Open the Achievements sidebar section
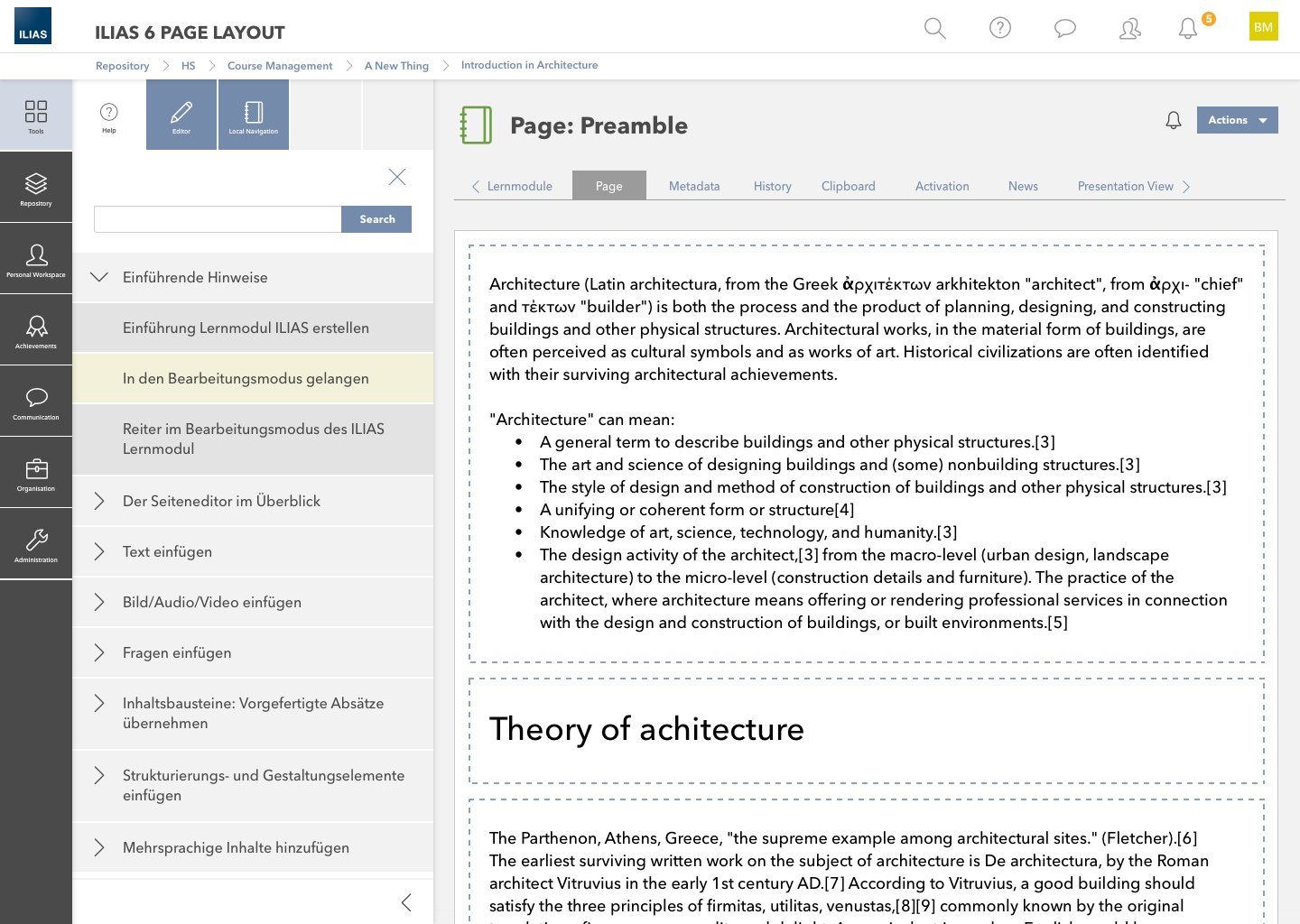The image size is (1300, 924). click(36, 330)
